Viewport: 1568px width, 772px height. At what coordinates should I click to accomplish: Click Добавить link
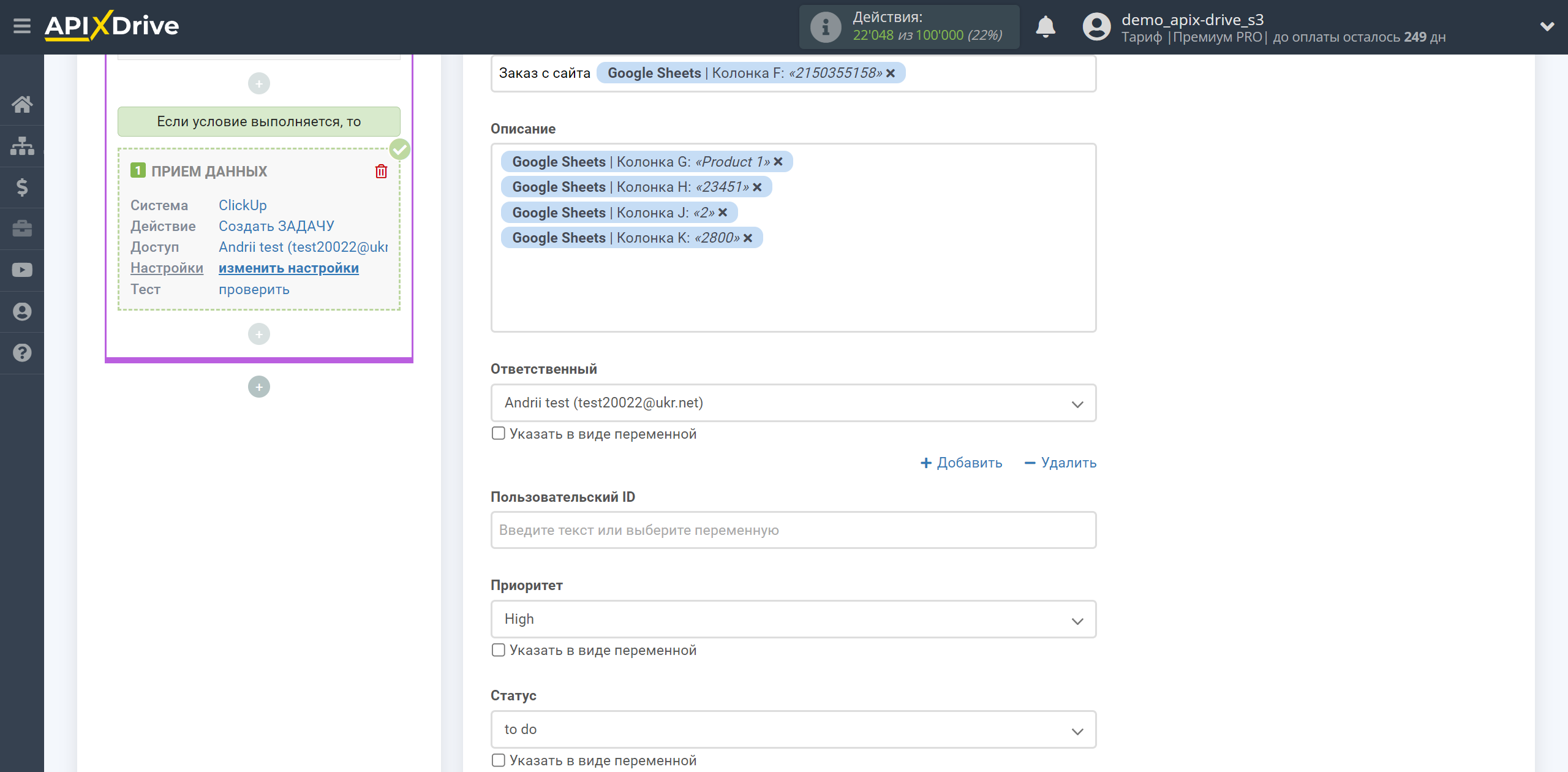click(961, 463)
